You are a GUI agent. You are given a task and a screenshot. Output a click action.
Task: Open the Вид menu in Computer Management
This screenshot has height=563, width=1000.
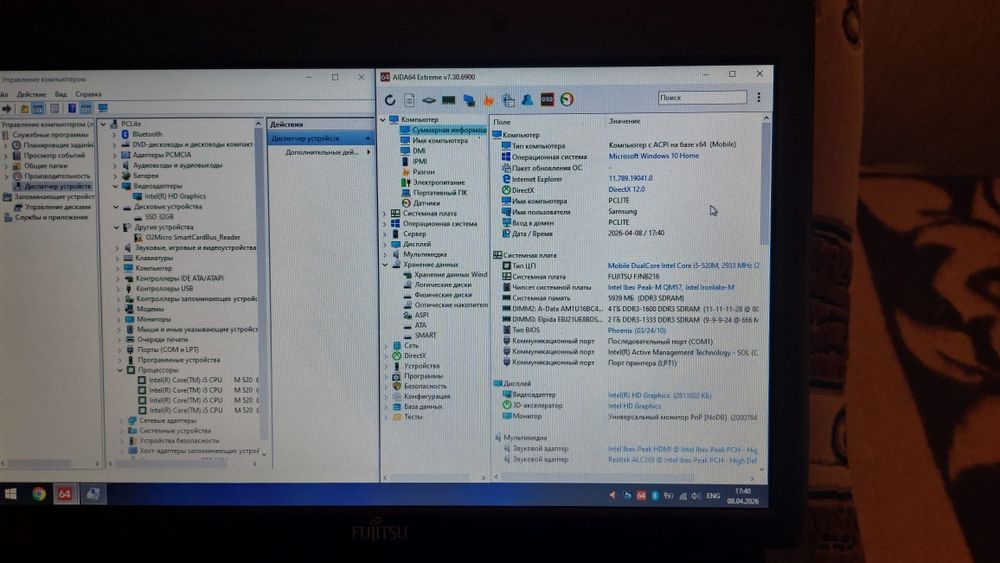[x=61, y=94]
